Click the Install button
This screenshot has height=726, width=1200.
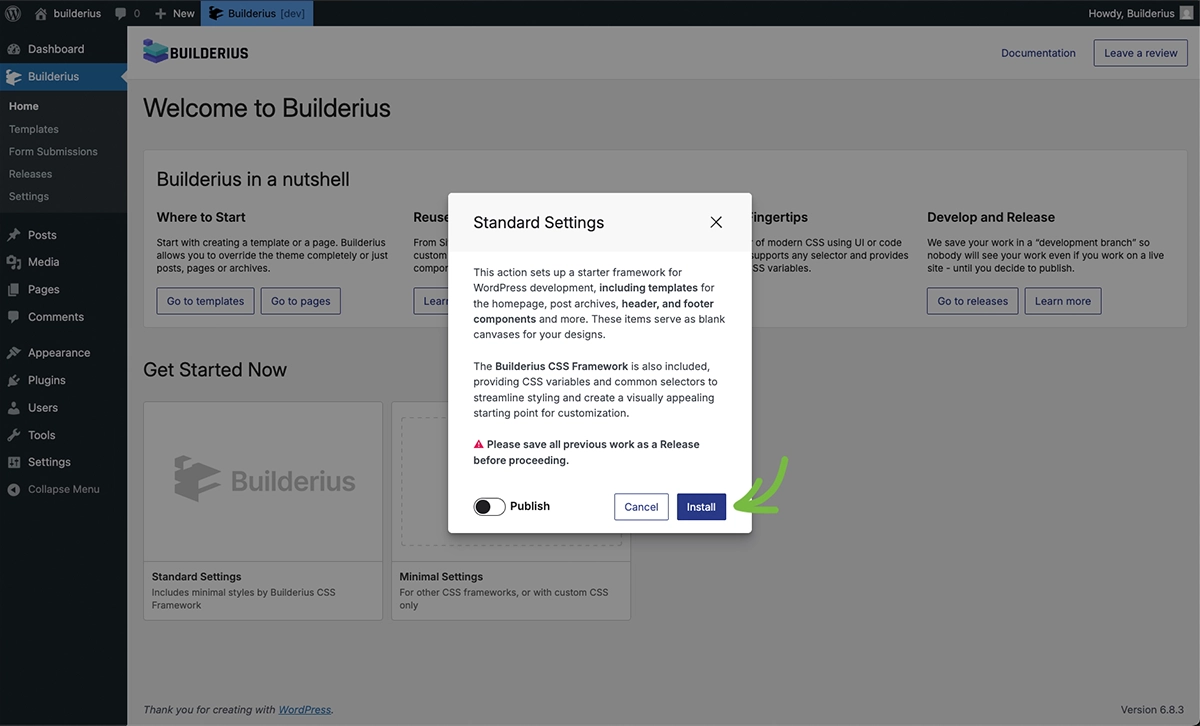click(x=701, y=507)
